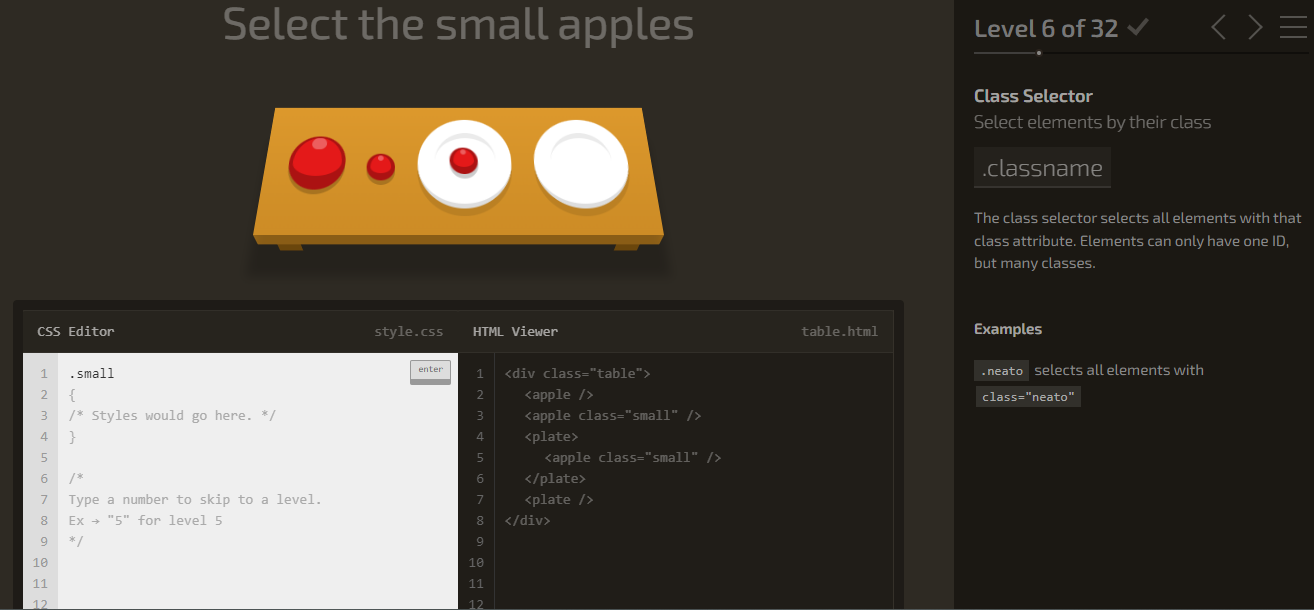The image size is (1314, 610).
Task: Click the HTML Viewer panel label
Action: pos(514,331)
